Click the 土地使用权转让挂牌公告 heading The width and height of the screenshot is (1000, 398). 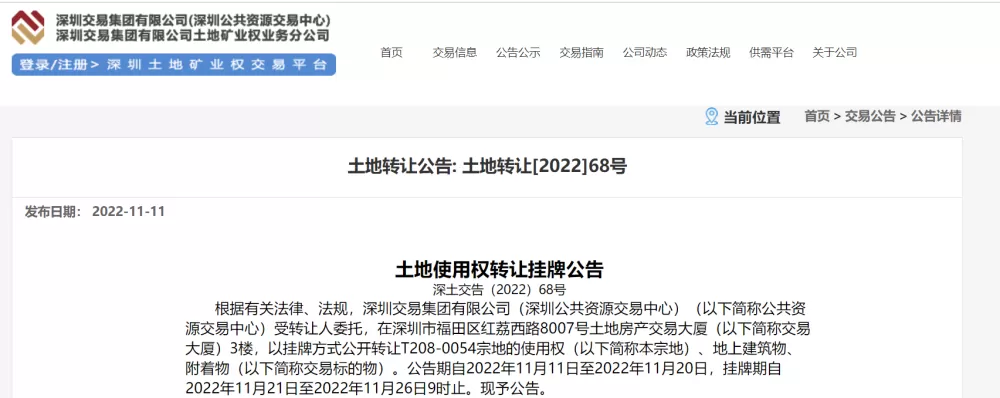tap(499, 270)
